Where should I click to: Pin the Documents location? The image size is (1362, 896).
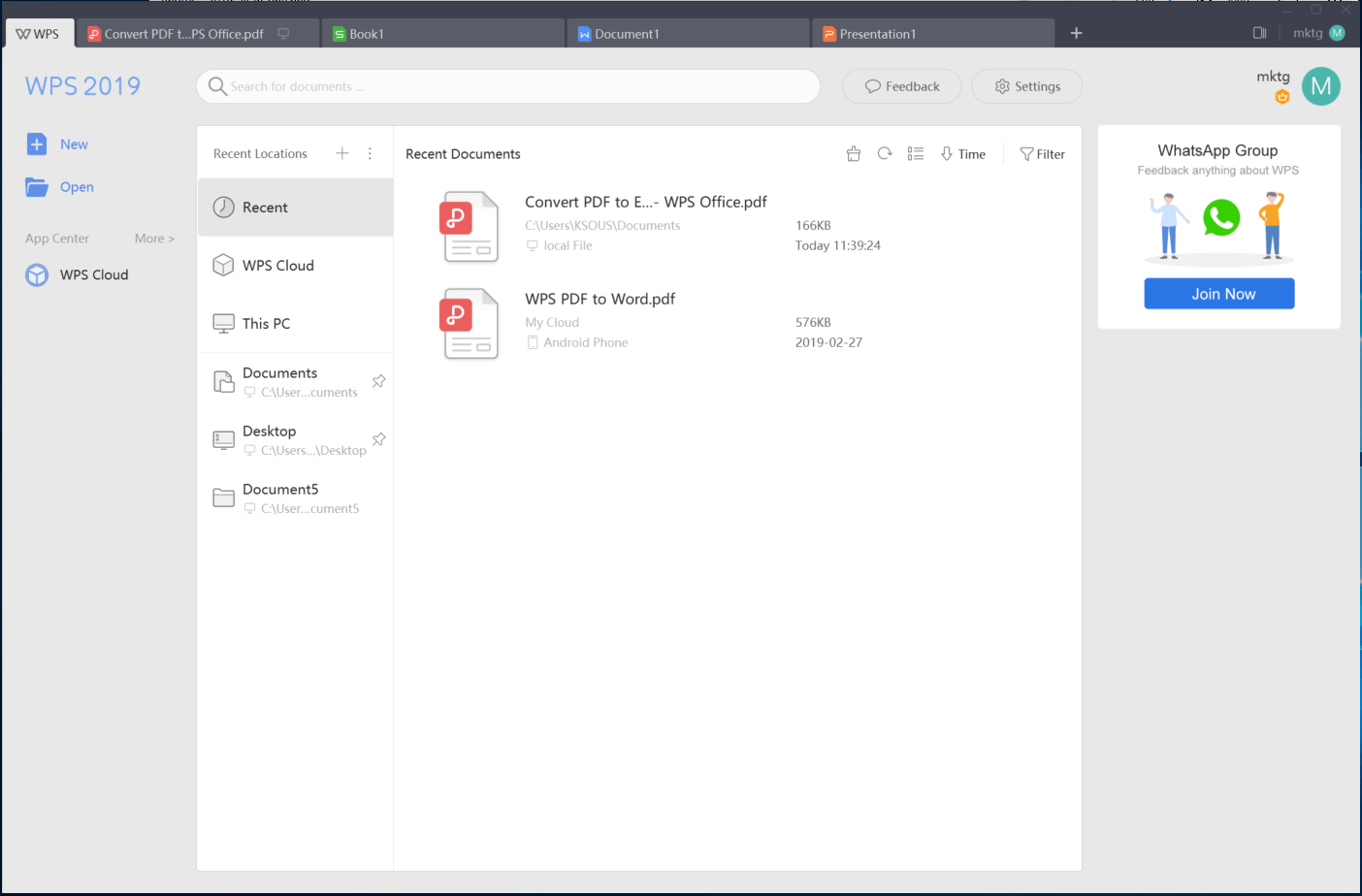tap(378, 380)
